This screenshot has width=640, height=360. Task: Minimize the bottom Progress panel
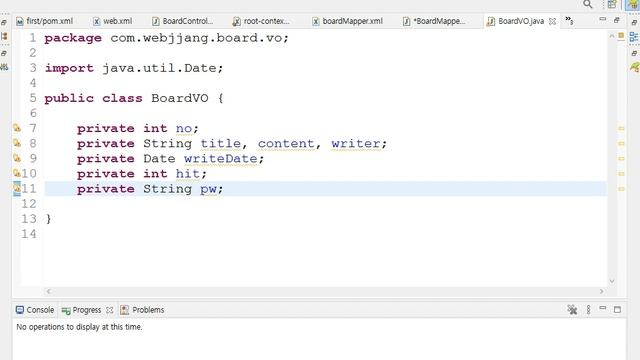(x=602, y=309)
